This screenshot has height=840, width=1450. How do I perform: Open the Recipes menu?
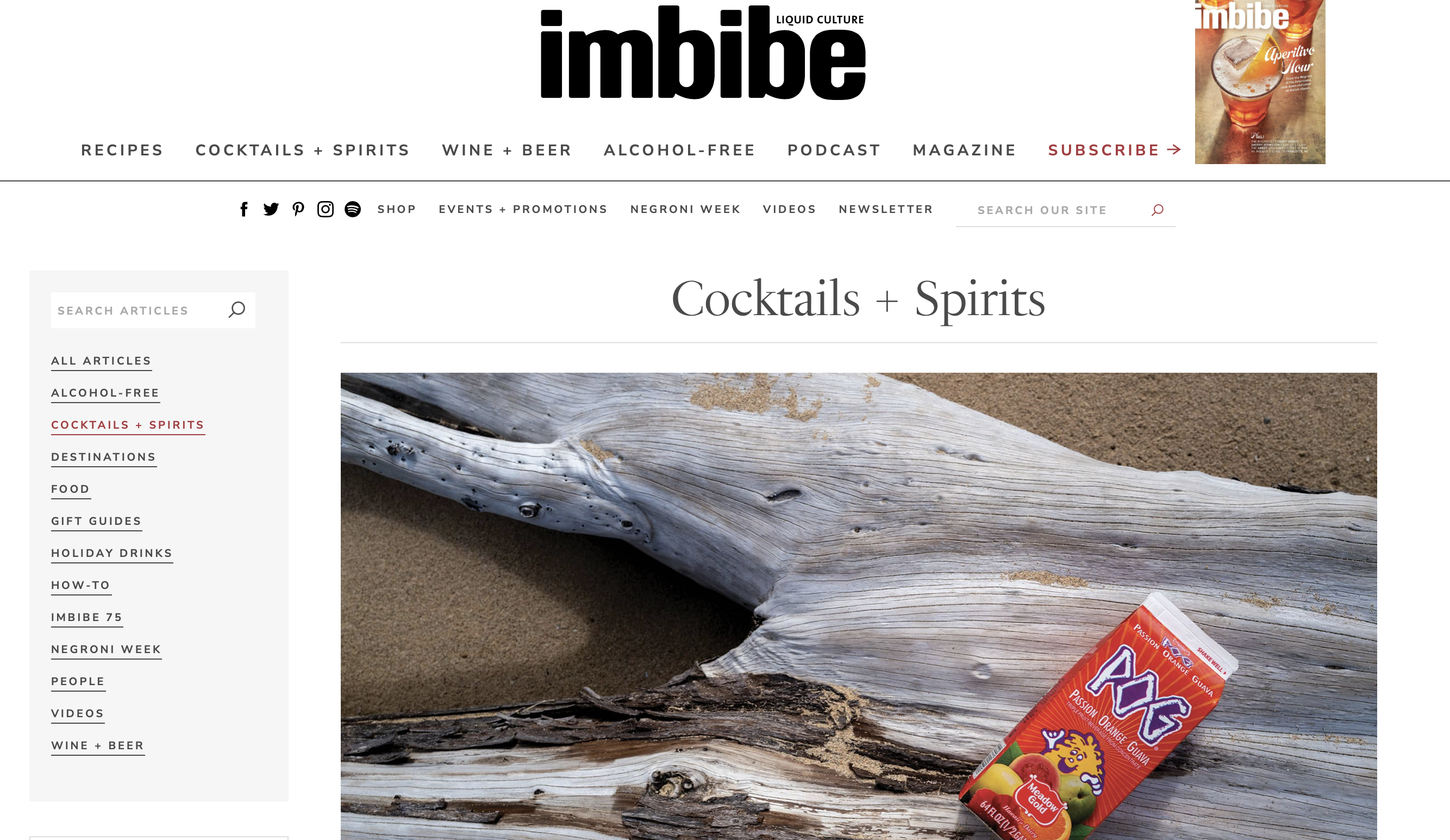click(122, 150)
